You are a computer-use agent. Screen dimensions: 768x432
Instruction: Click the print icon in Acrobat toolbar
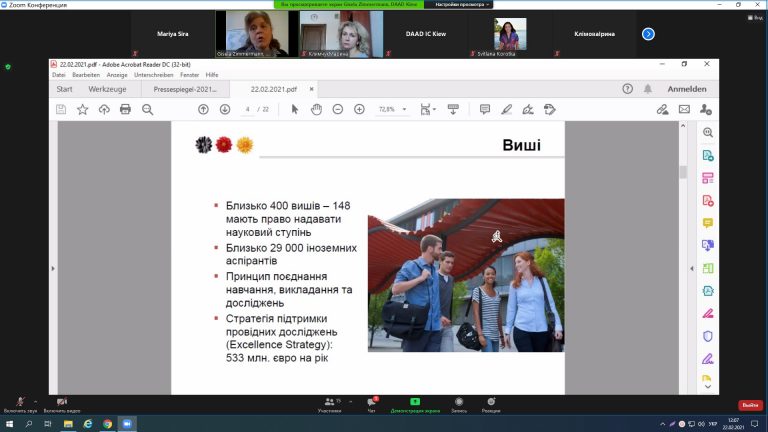(x=125, y=109)
